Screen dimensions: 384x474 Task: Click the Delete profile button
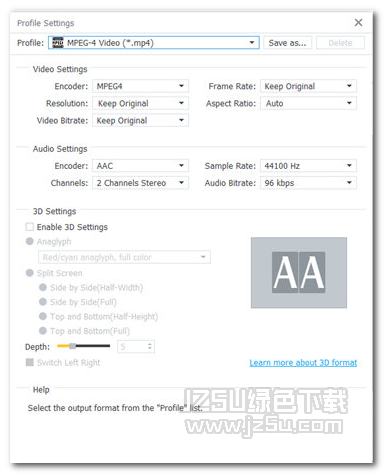[340, 43]
